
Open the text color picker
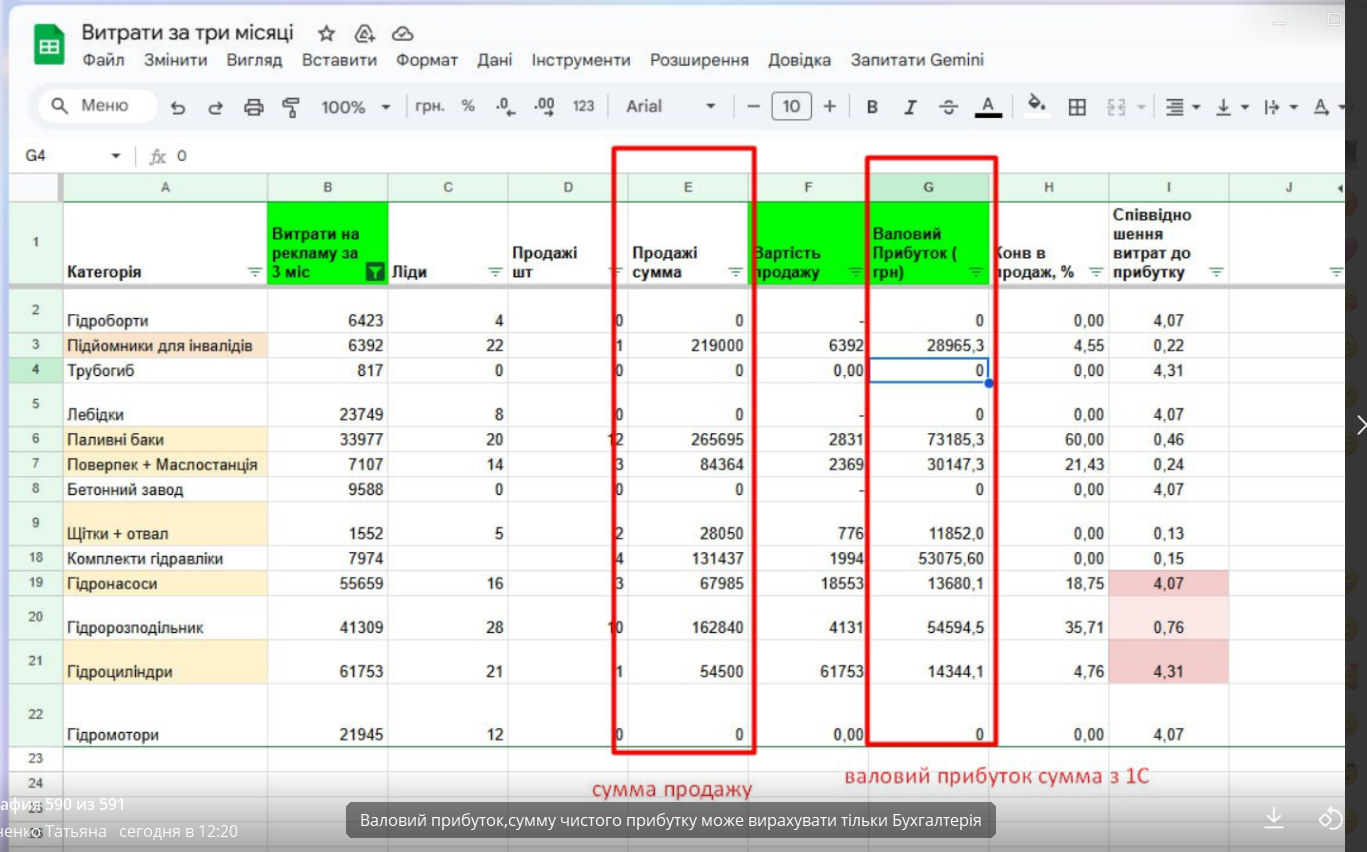point(988,107)
